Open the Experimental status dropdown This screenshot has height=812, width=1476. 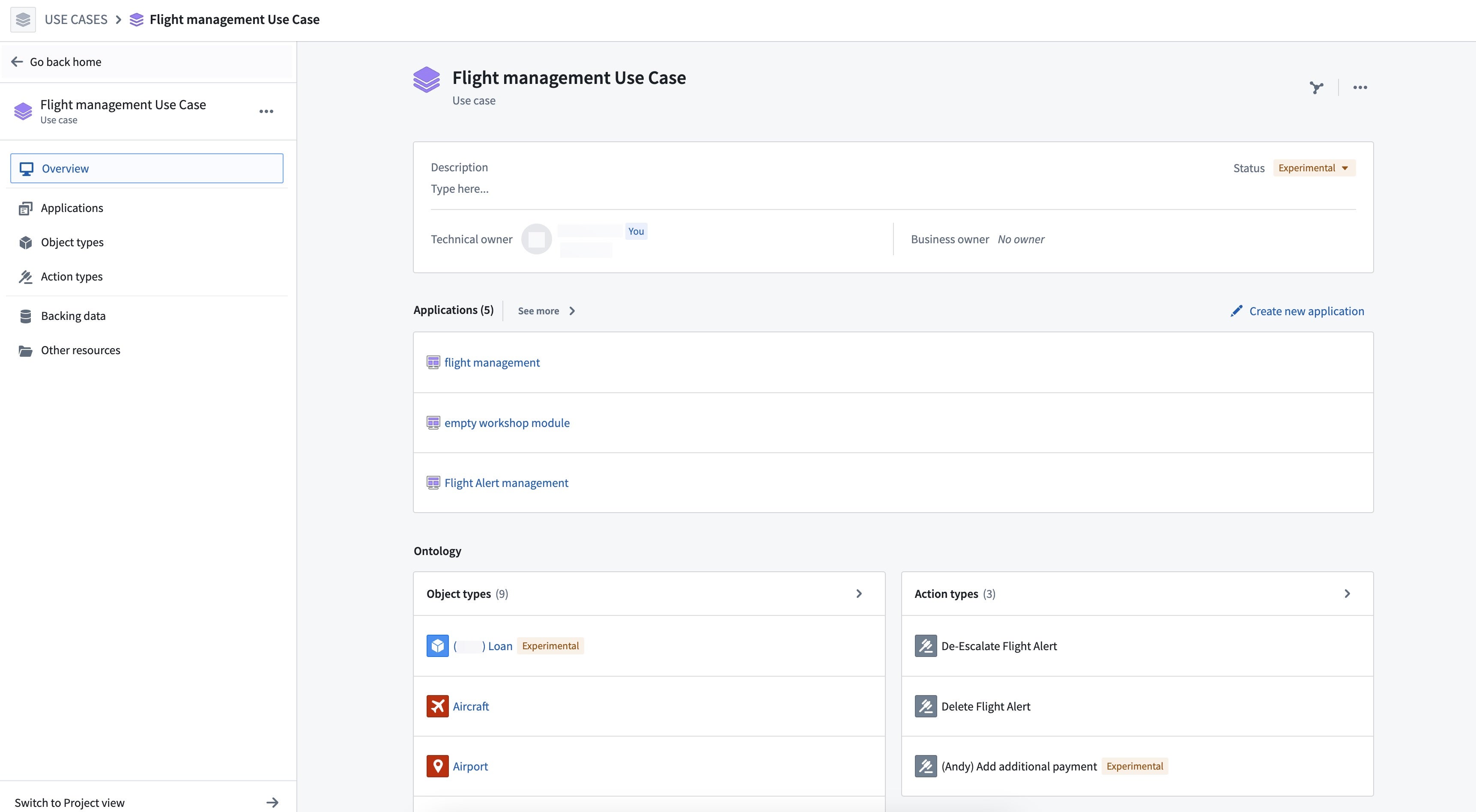1314,168
